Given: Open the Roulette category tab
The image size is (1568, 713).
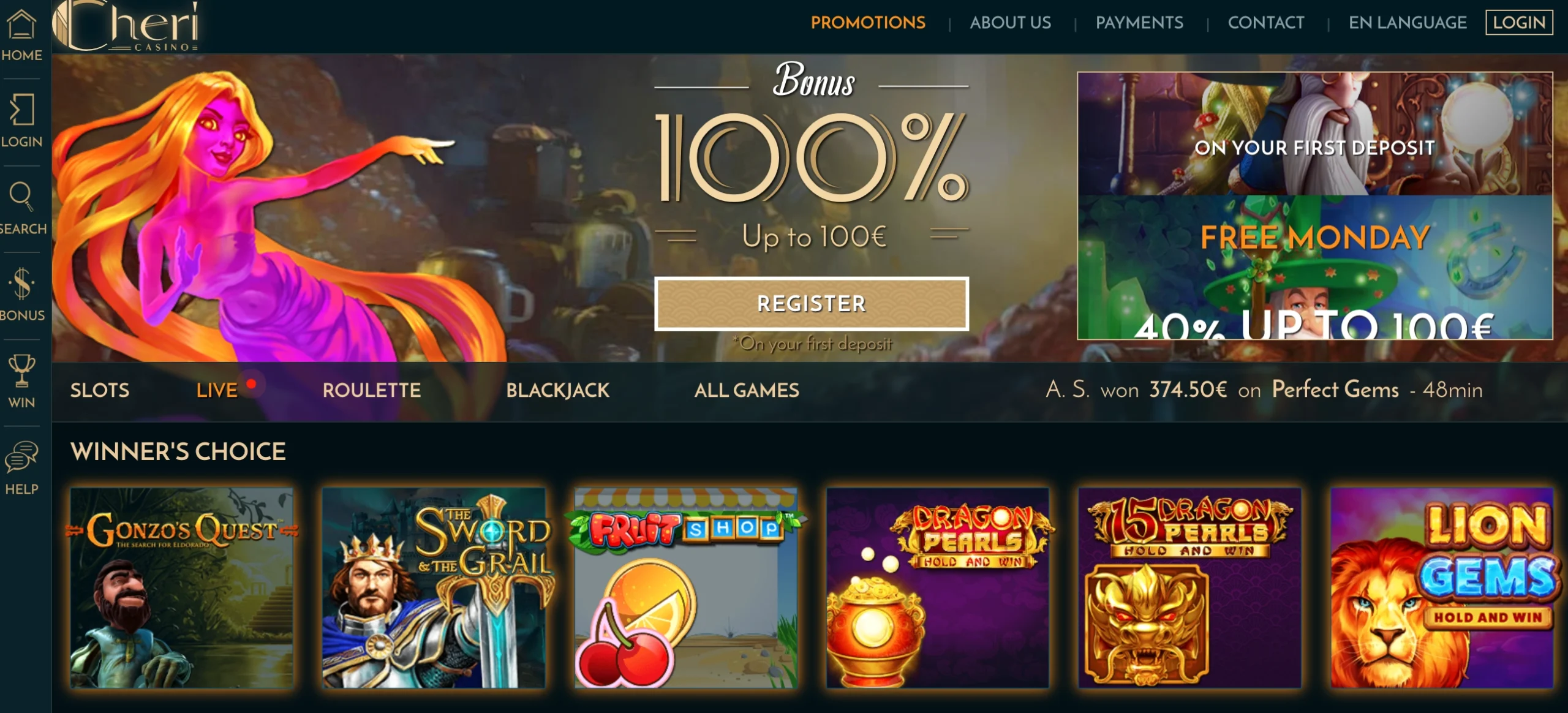Looking at the screenshot, I should coord(372,390).
